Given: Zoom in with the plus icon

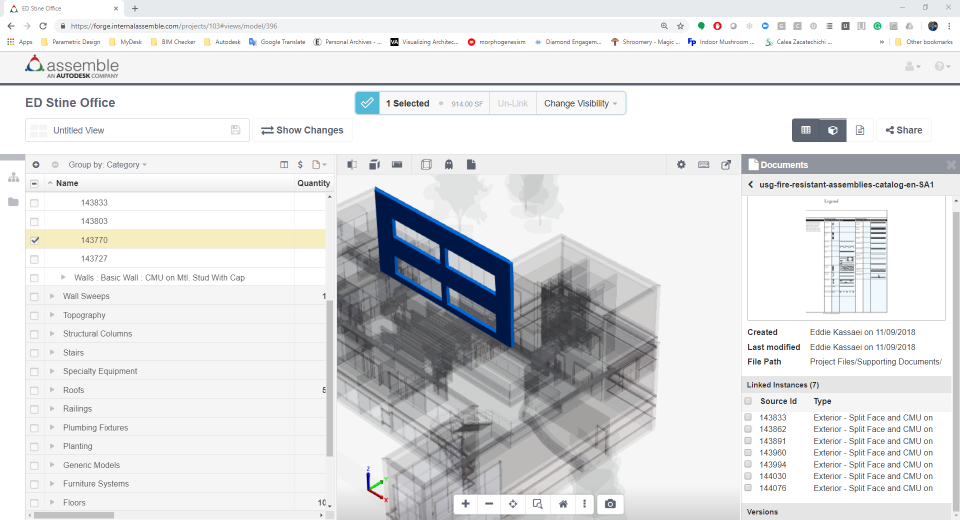Looking at the screenshot, I should point(466,504).
